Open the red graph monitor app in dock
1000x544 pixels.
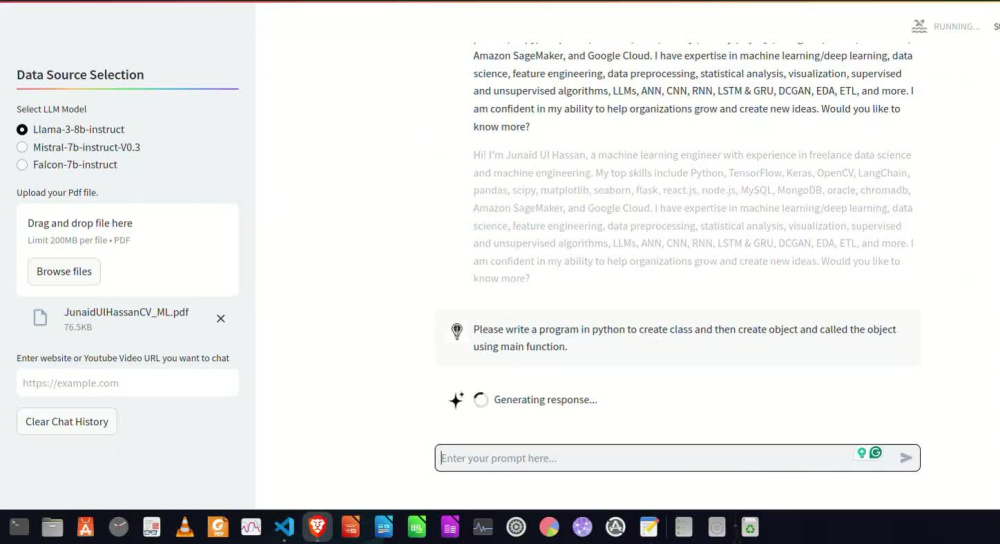tap(251, 527)
